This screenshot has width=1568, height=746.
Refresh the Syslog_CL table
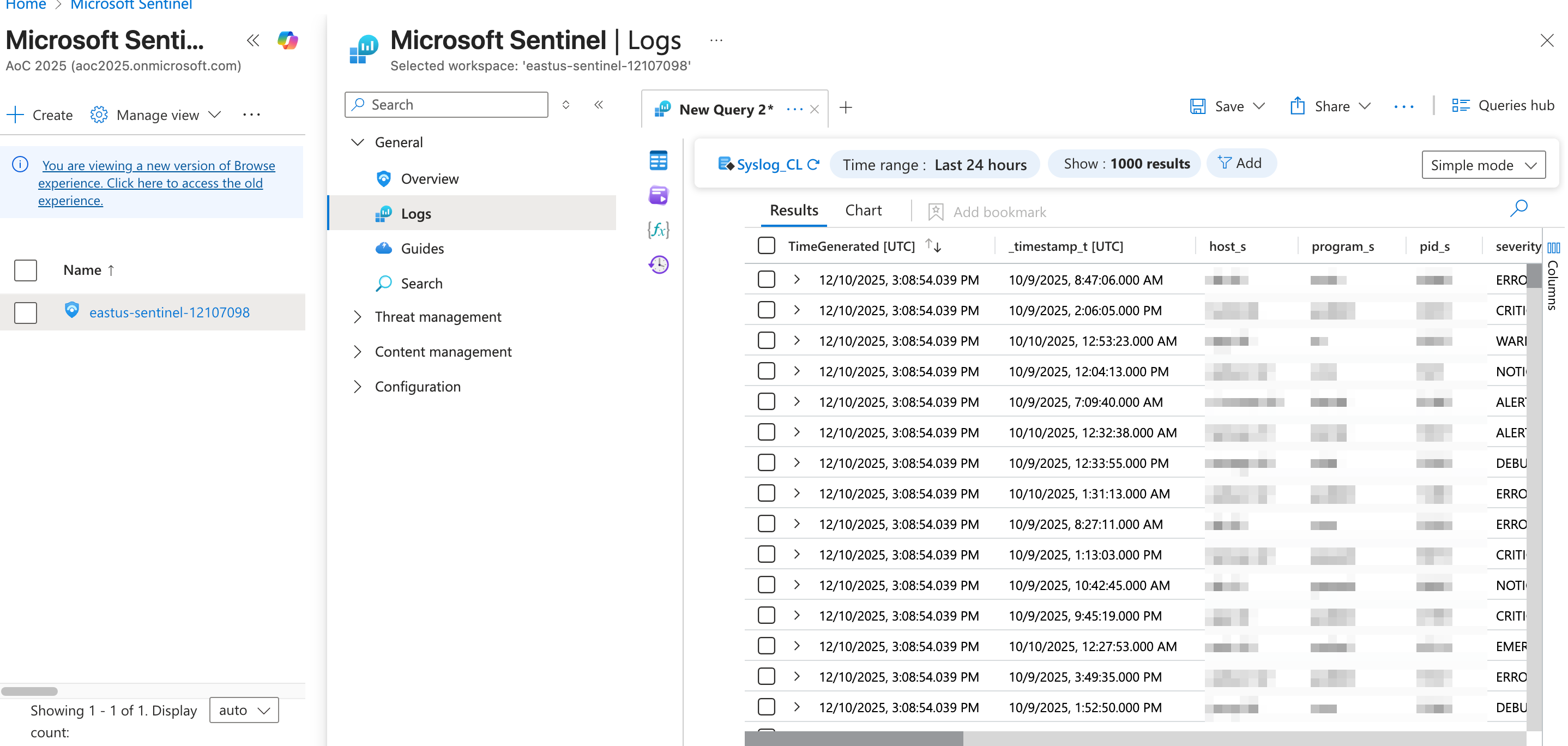click(x=814, y=165)
